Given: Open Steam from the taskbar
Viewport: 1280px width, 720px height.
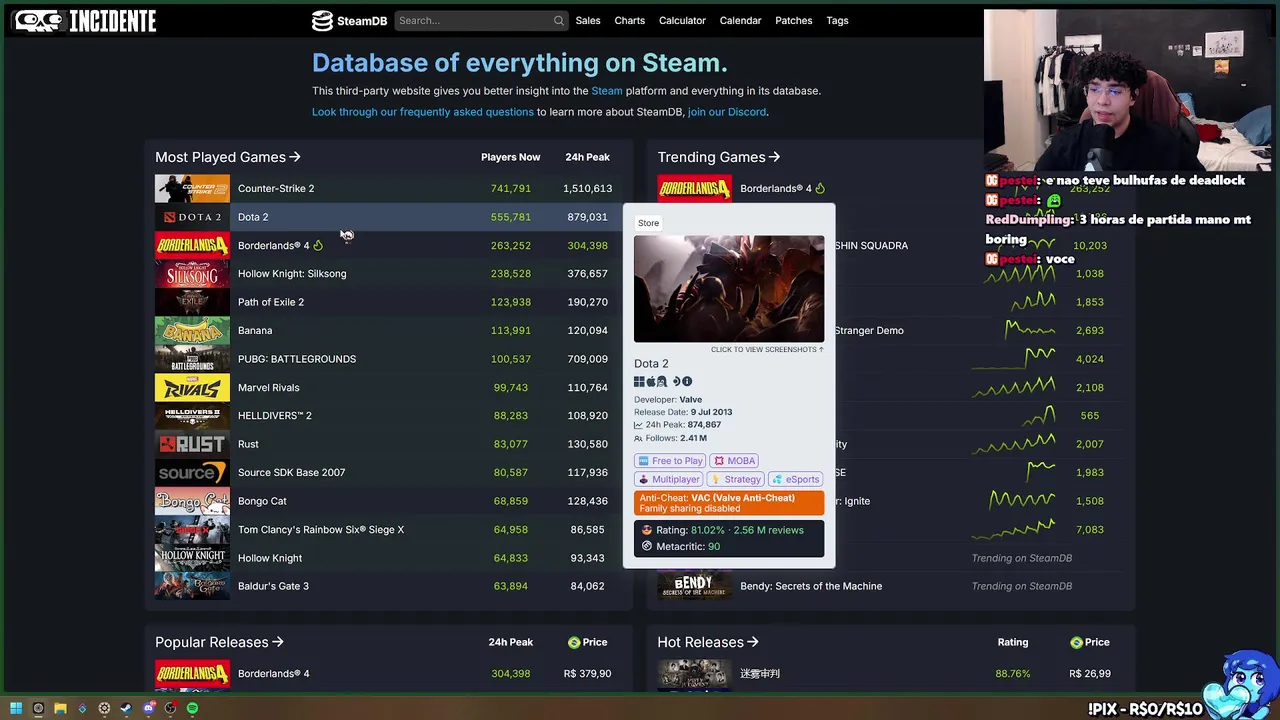Looking at the screenshot, I should coord(126,708).
